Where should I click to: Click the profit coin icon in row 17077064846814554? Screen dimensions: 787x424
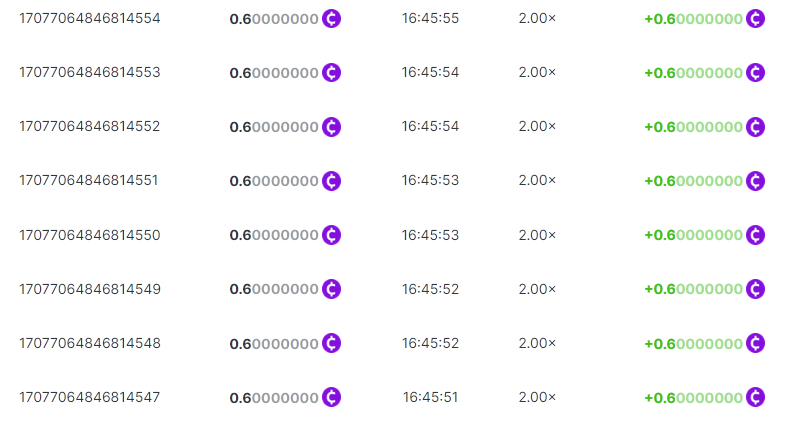756,19
